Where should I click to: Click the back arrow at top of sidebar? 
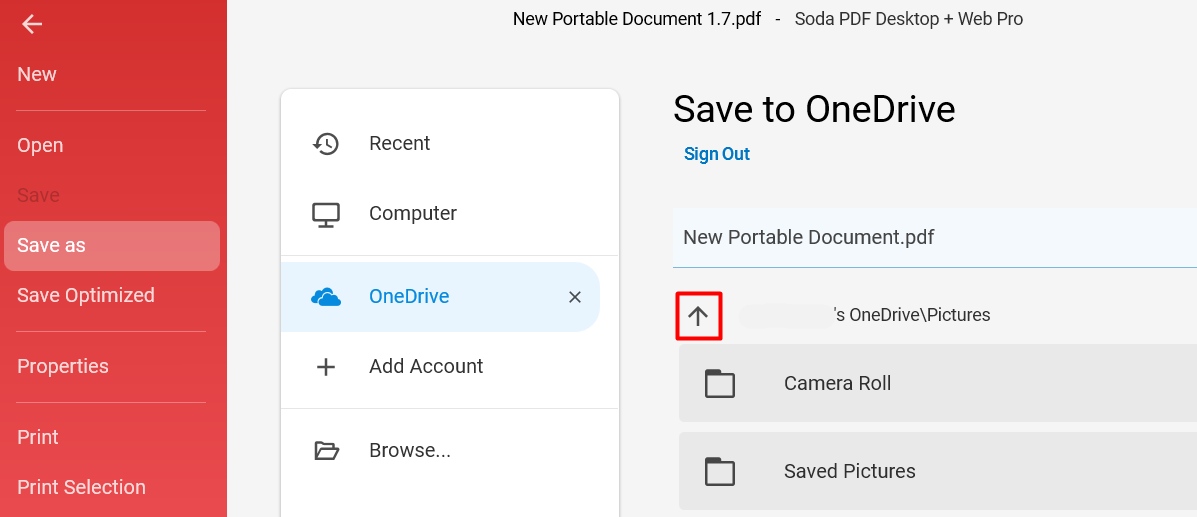point(31,24)
